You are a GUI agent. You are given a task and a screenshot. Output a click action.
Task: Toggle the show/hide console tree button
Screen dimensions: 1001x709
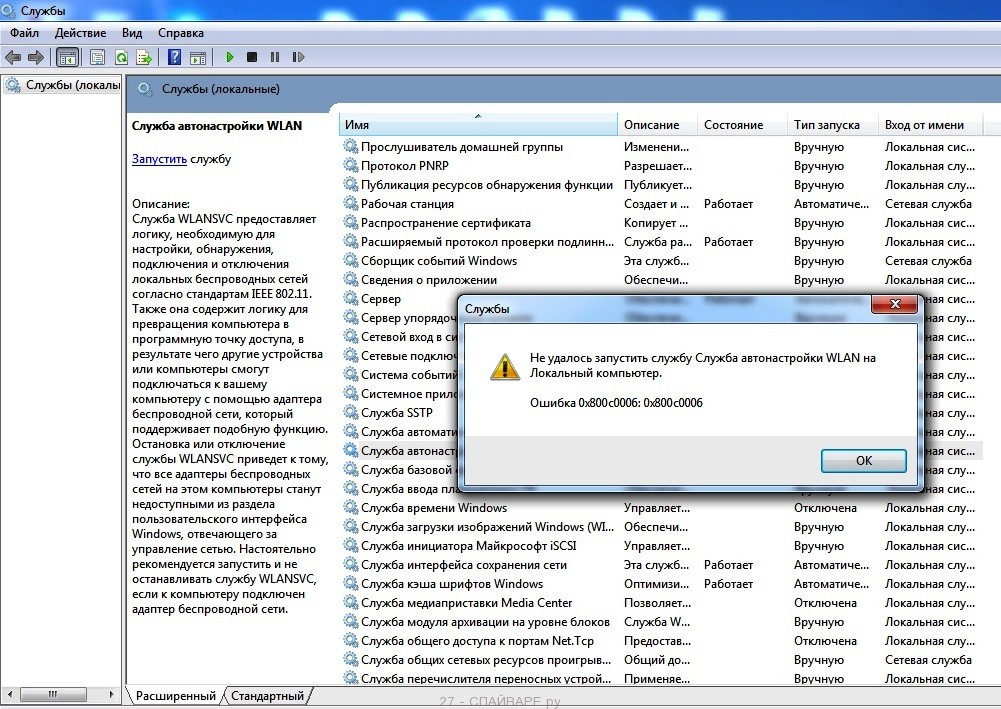68,57
